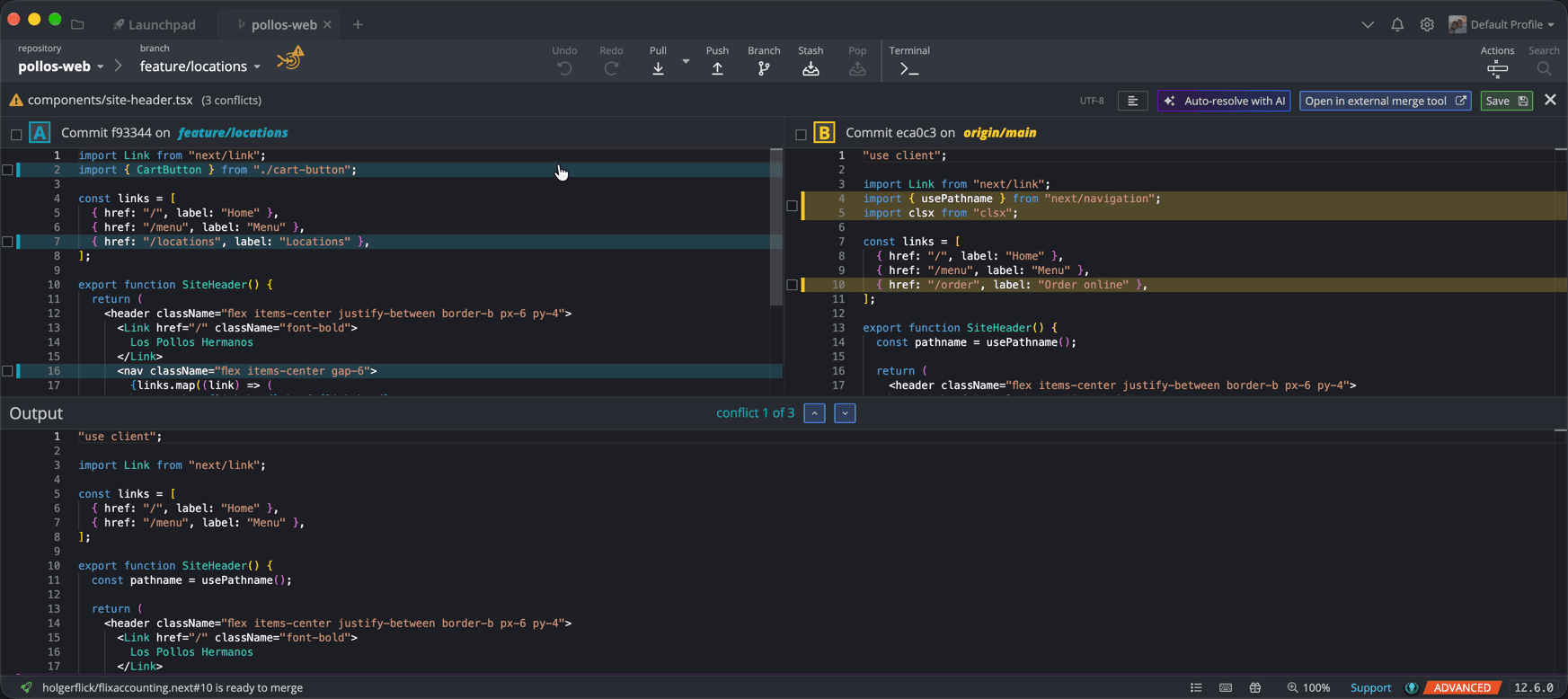This screenshot has height=699, width=1568.
Task: Check the usePathname import hunk checkbox
Action: click(x=792, y=206)
